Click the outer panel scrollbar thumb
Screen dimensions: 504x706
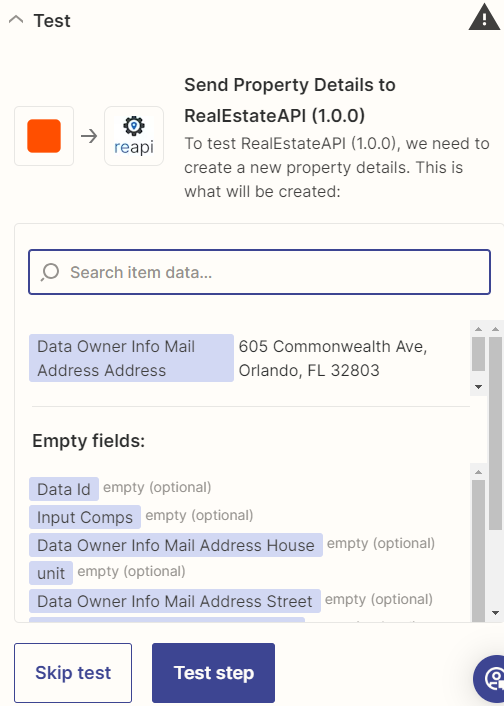click(495, 433)
